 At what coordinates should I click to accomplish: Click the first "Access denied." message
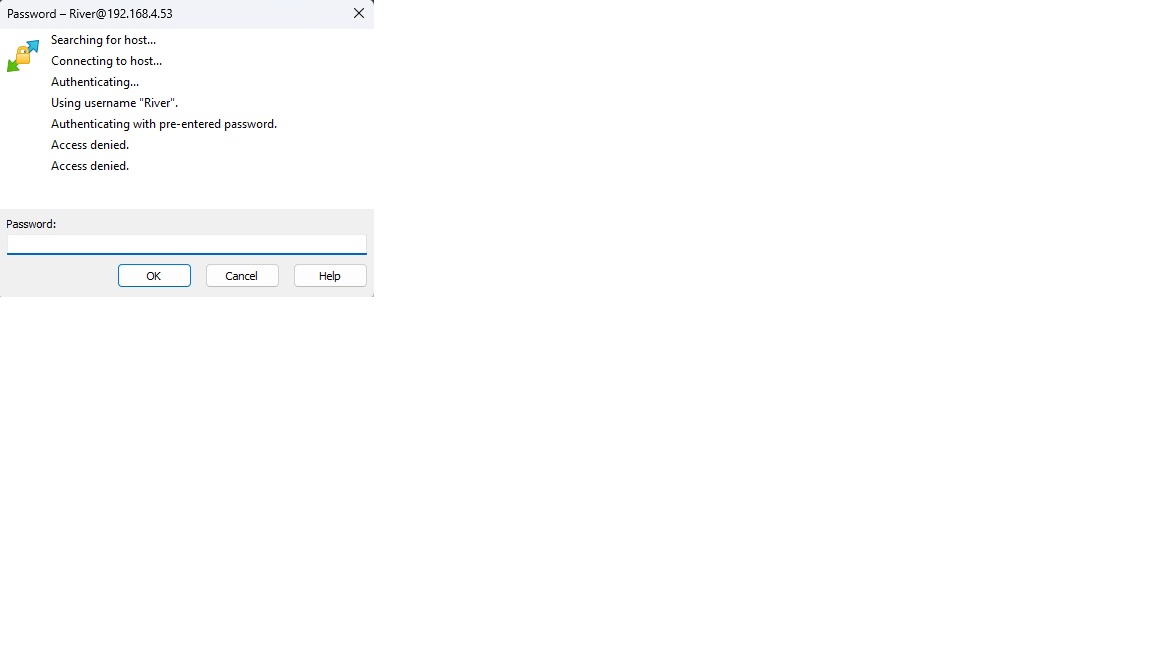coord(90,145)
